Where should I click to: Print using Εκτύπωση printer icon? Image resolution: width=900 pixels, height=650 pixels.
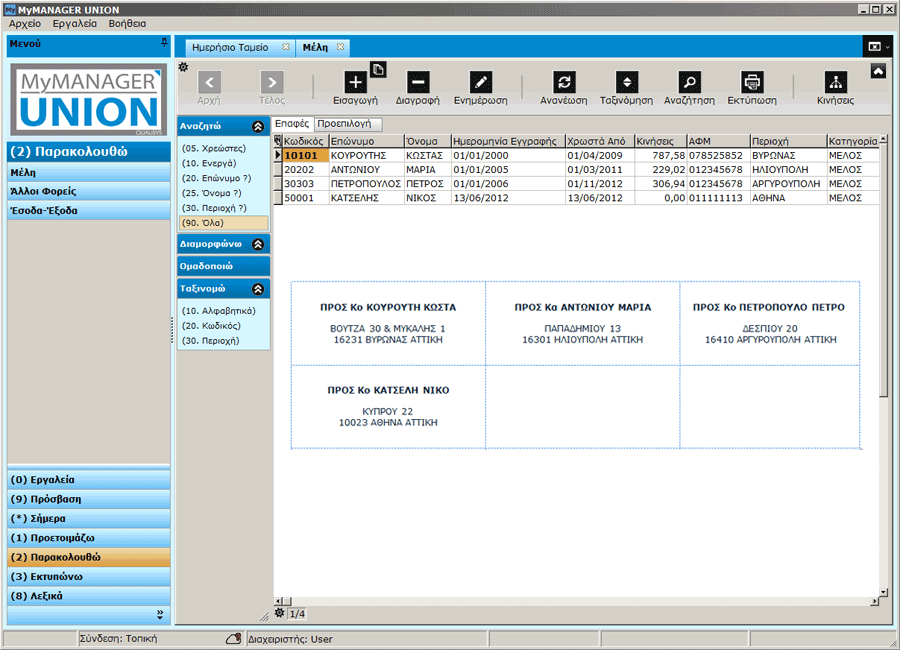pyautogui.click(x=752, y=82)
